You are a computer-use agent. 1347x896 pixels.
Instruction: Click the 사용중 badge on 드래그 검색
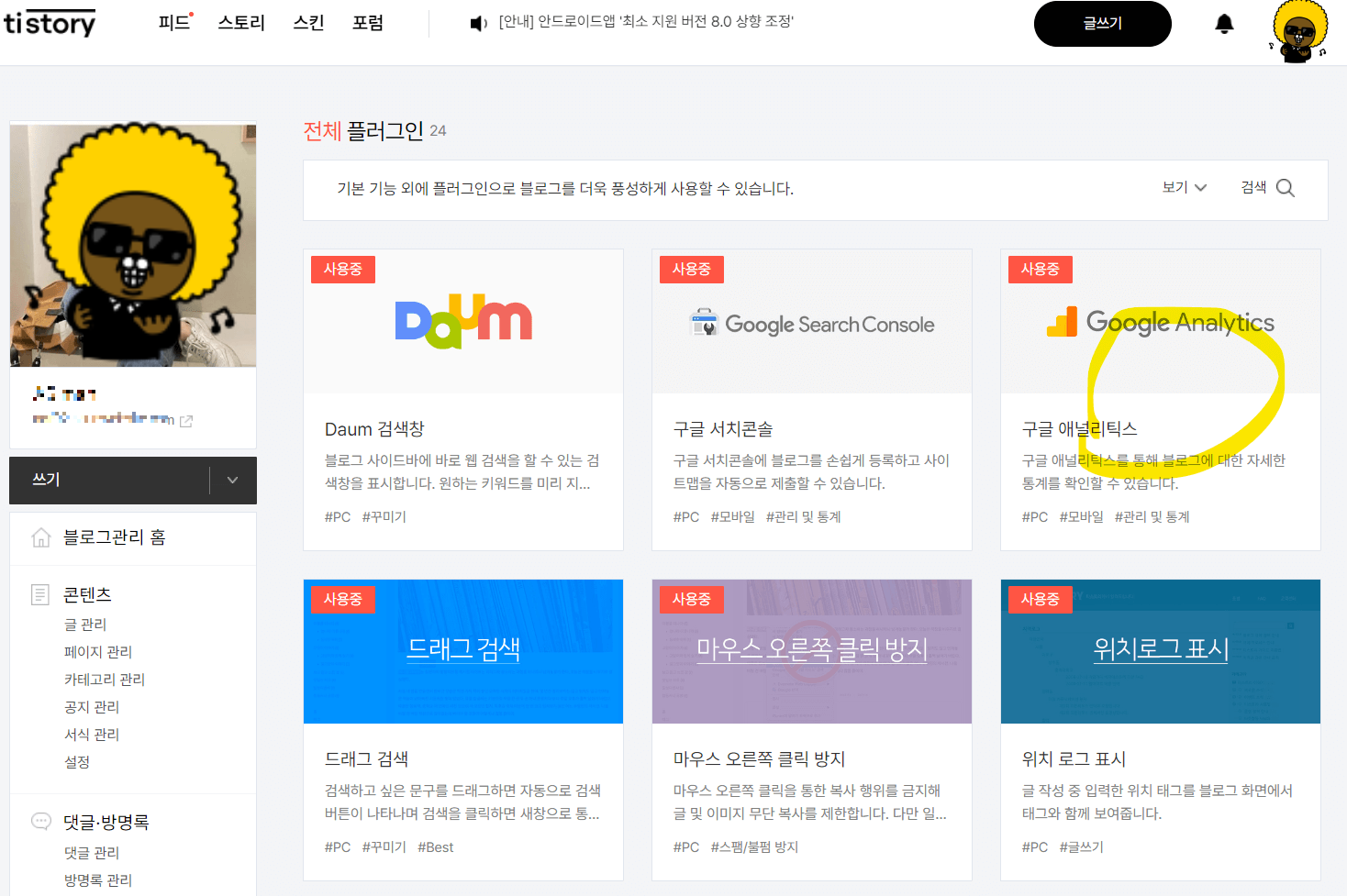point(343,600)
